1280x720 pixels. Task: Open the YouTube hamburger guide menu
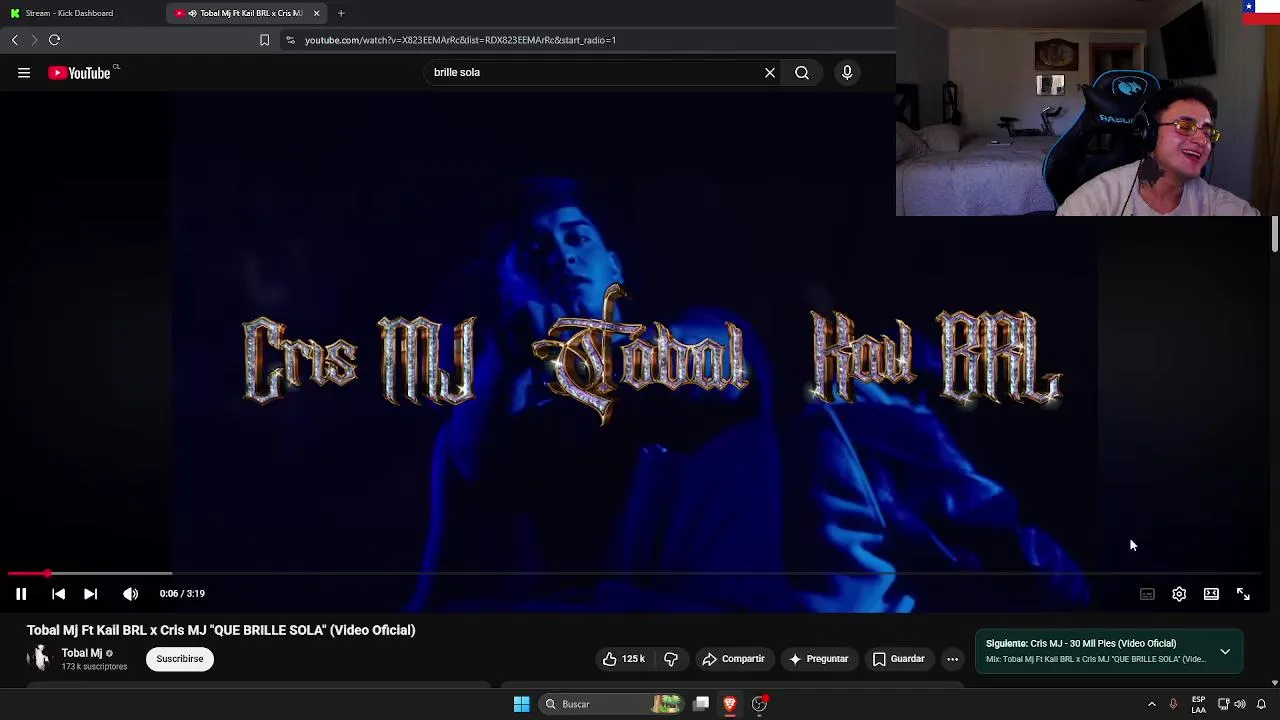pyautogui.click(x=24, y=73)
